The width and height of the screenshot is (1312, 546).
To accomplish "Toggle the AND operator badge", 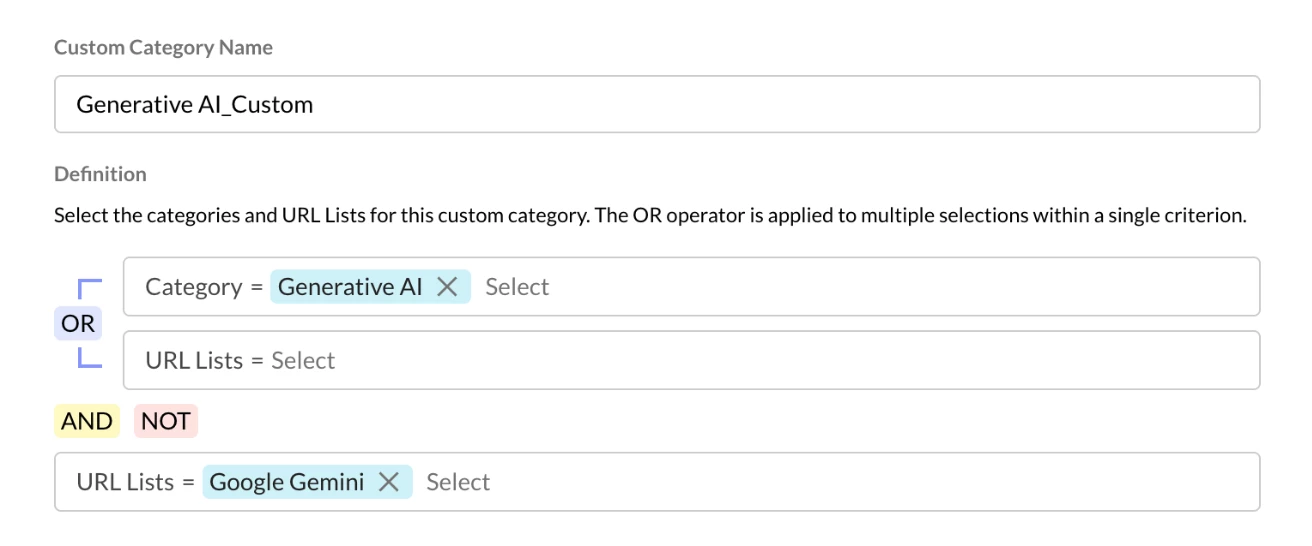I will (x=87, y=422).
